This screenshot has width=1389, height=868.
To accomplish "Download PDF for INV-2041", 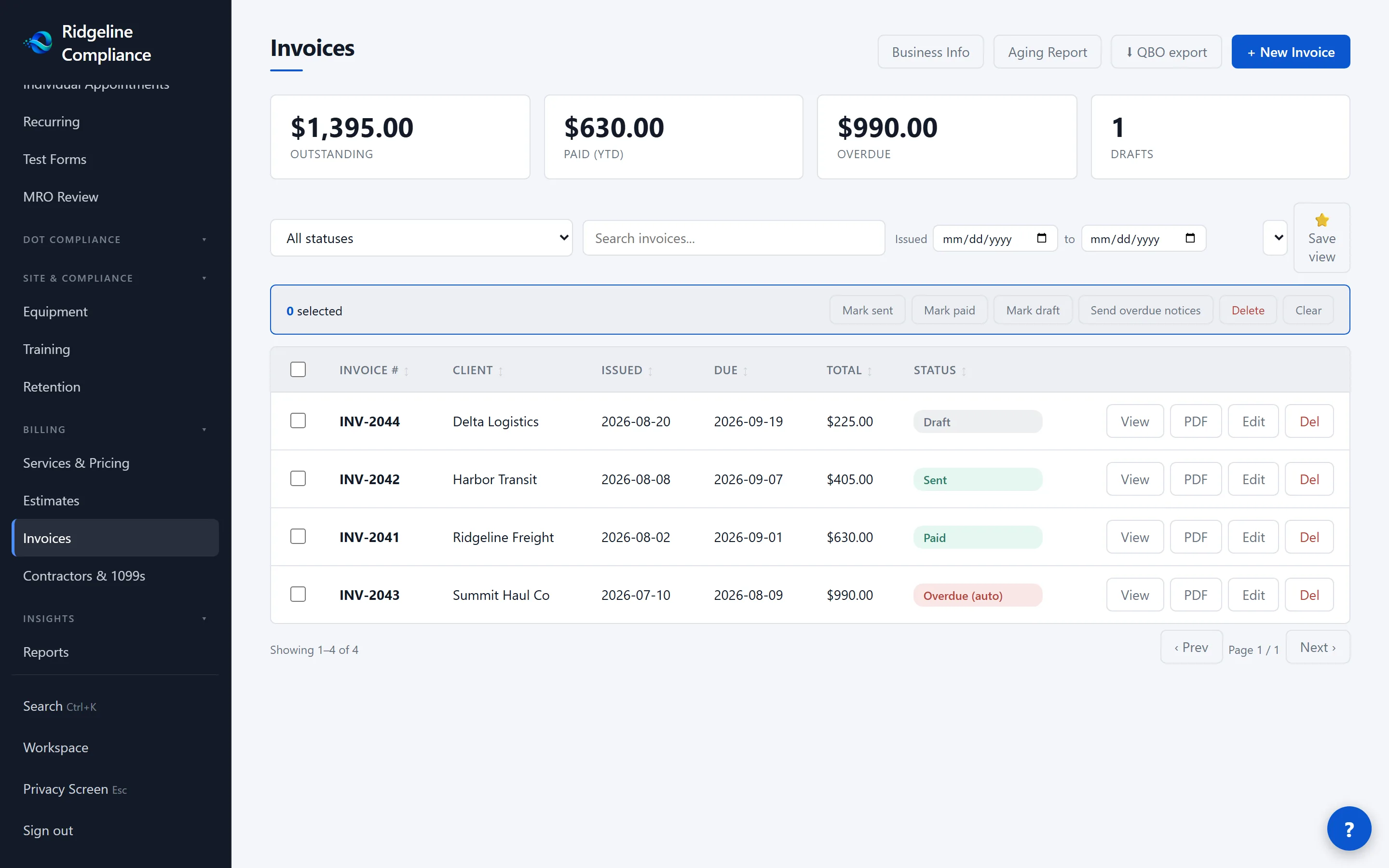I will pos(1196,537).
